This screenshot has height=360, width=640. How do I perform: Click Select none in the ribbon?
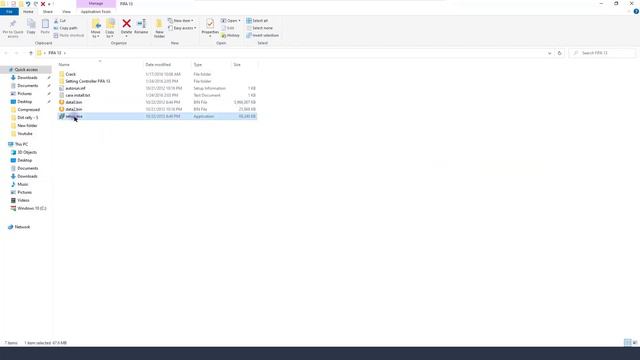260,28
